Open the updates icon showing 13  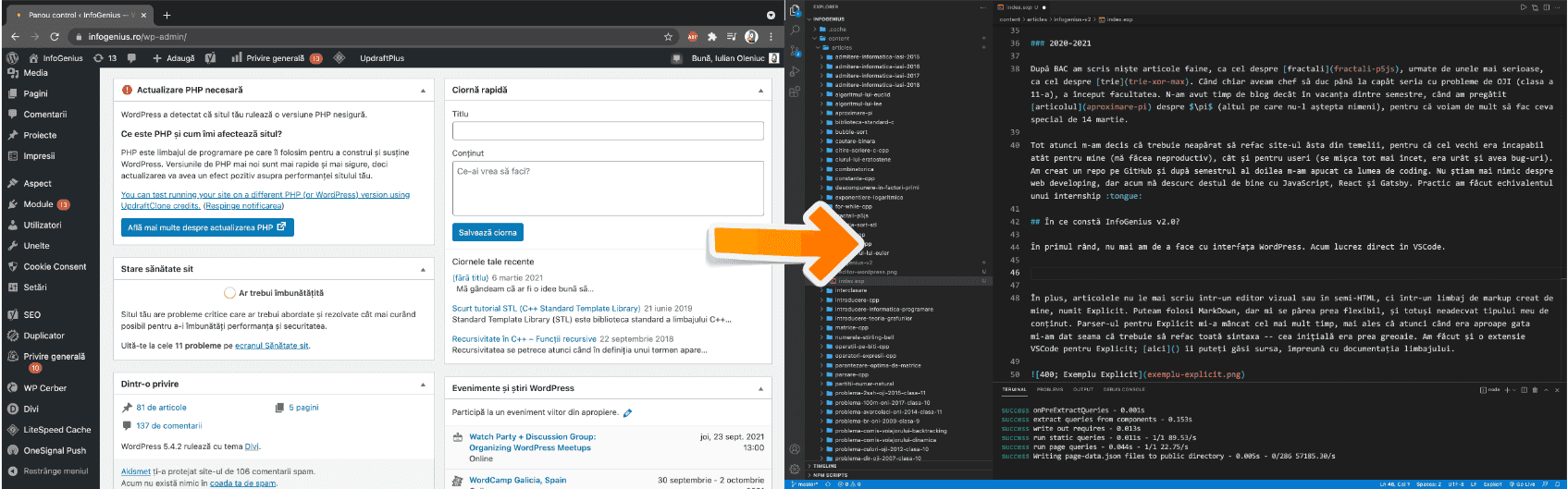(105, 58)
